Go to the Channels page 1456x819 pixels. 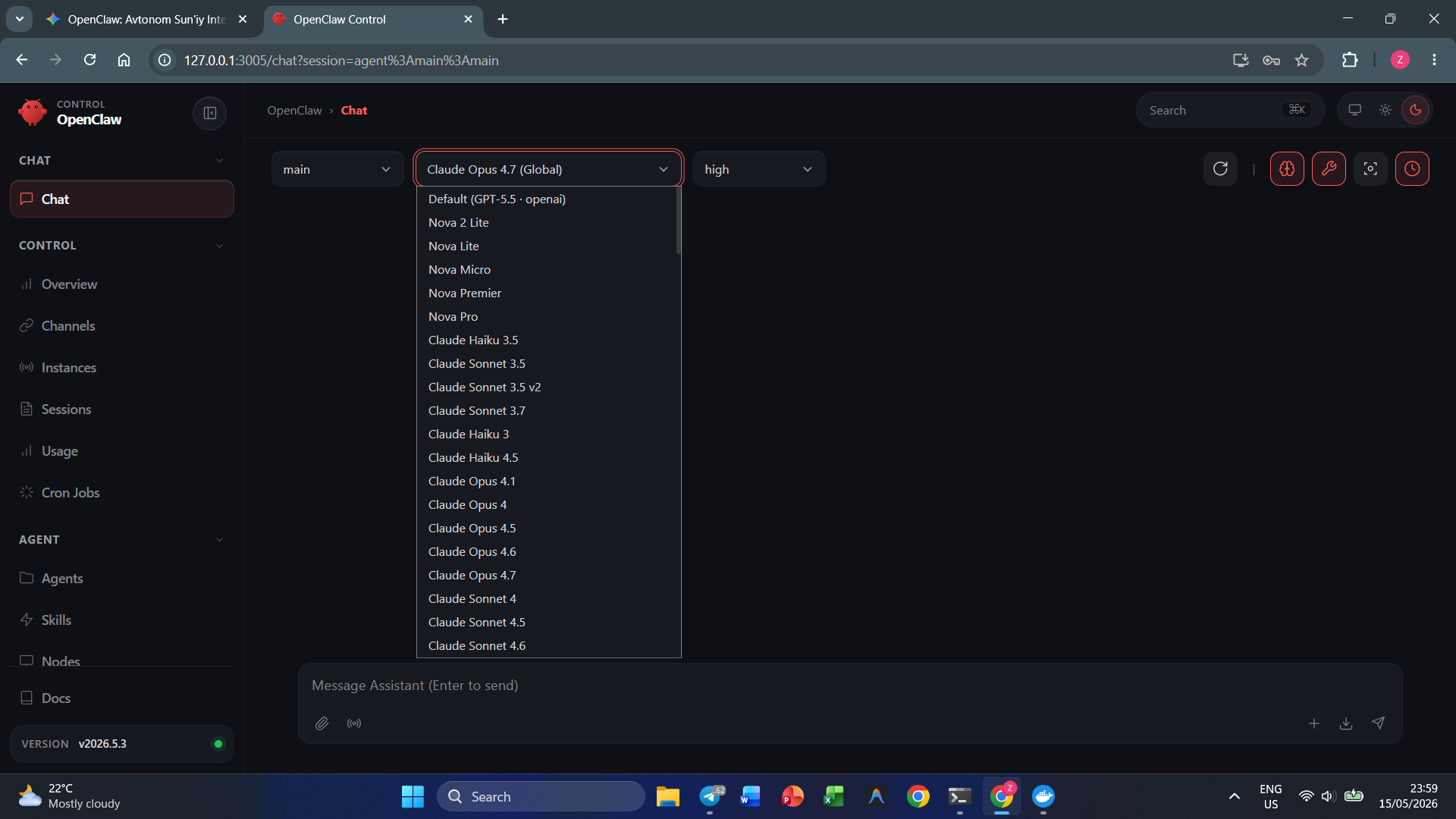tap(122, 326)
